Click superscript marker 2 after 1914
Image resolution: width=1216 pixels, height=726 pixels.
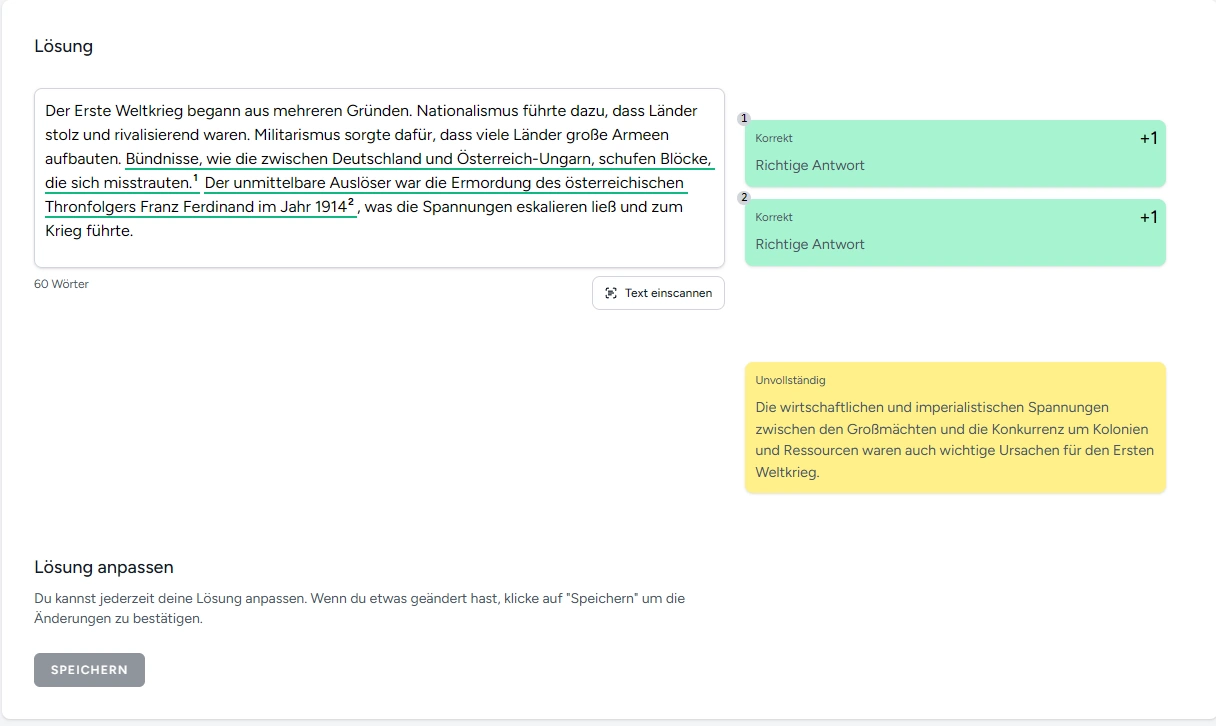click(x=351, y=204)
